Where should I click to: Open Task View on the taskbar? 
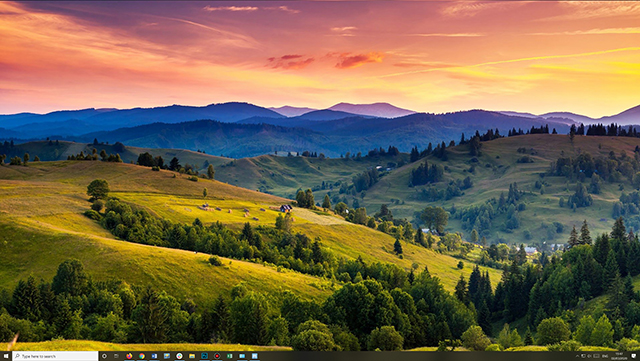tap(116, 356)
